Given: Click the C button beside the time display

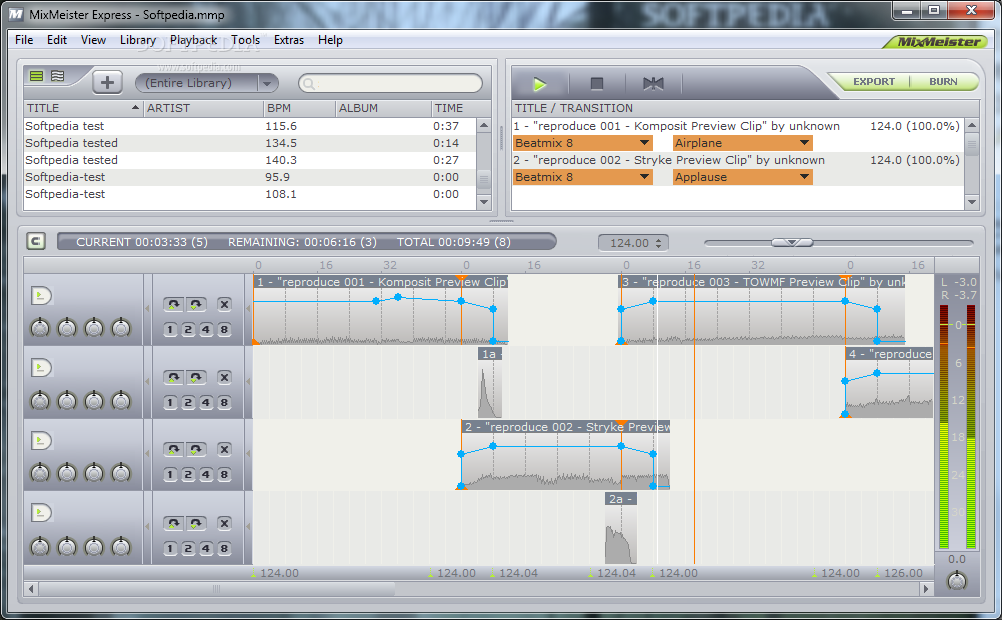Looking at the screenshot, I should [x=36, y=242].
